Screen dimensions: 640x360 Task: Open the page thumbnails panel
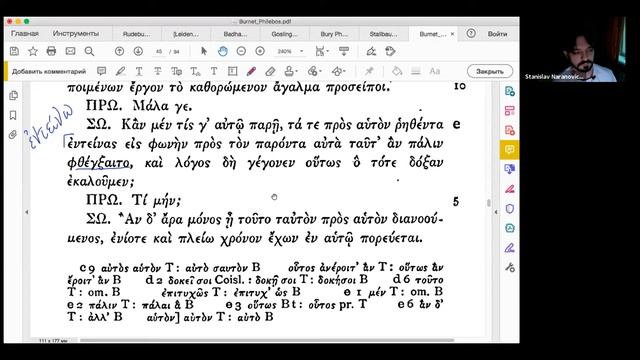13,96
